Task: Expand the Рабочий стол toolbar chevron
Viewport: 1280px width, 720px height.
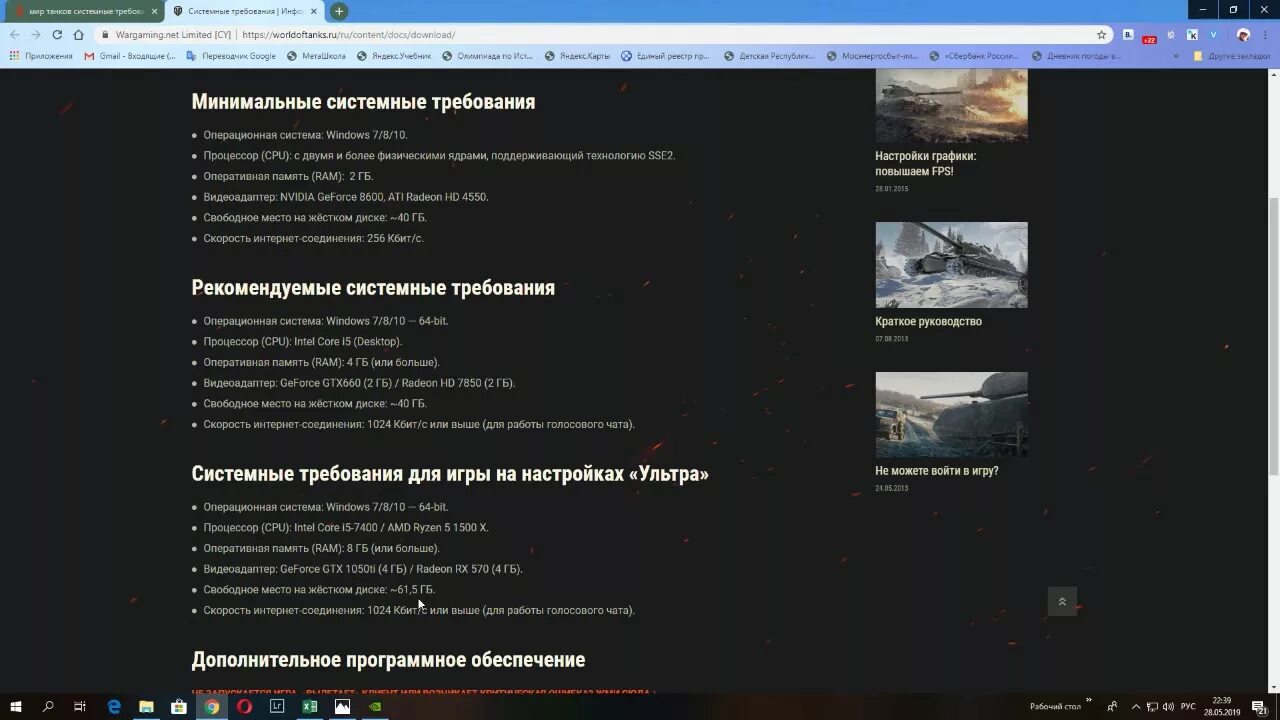Action: (1088, 700)
